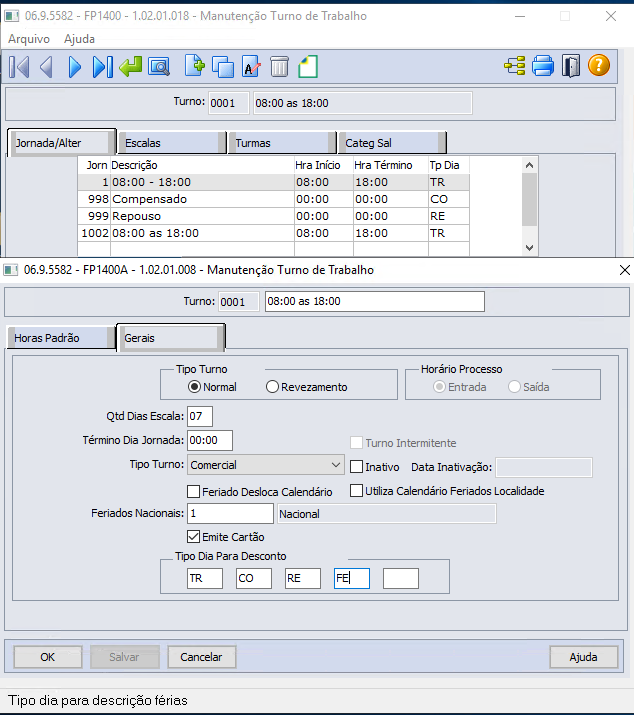Viewport: 634px width, 715px height.
Task: Switch to the Horas Padrão tab
Action: 61,338
